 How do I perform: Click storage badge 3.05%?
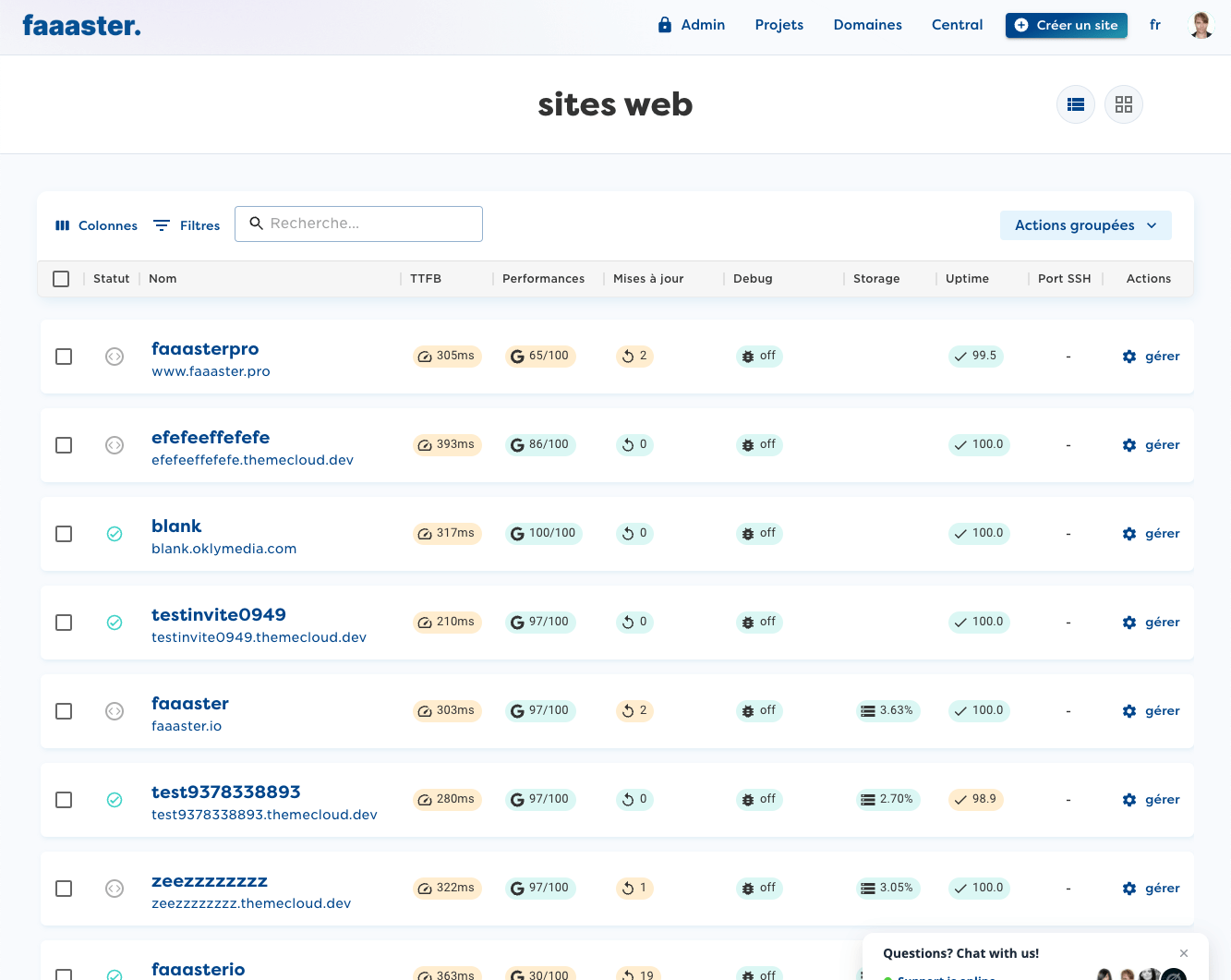click(x=888, y=888)
